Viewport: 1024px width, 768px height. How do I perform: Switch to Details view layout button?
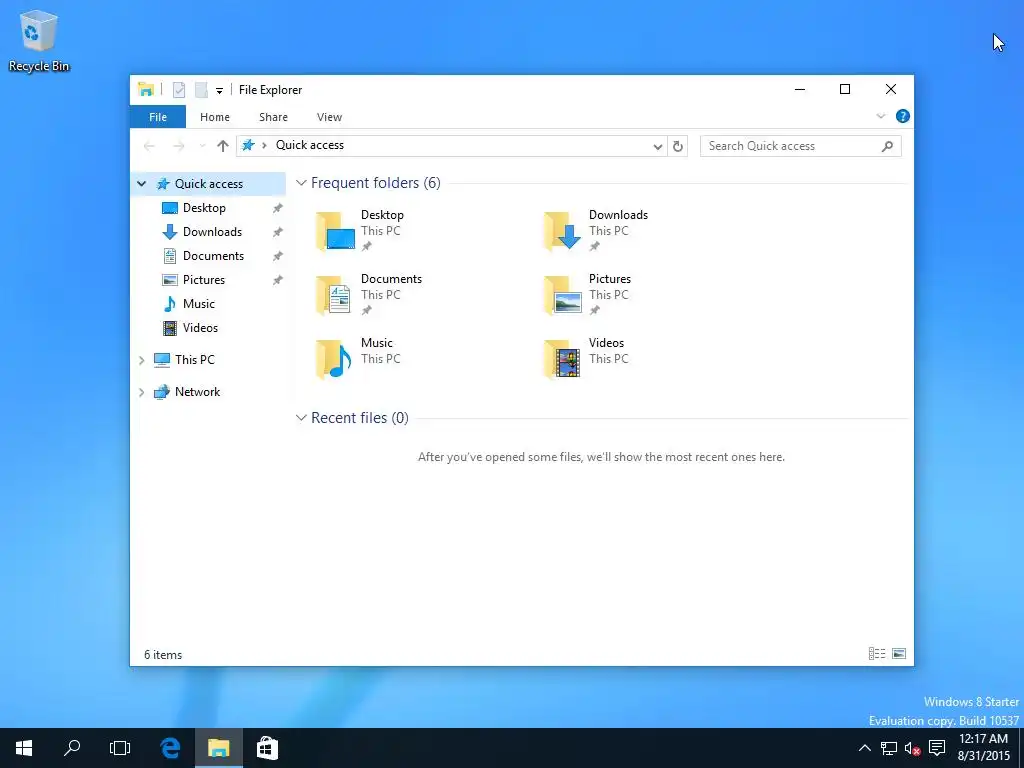click(x=877, y=654)
